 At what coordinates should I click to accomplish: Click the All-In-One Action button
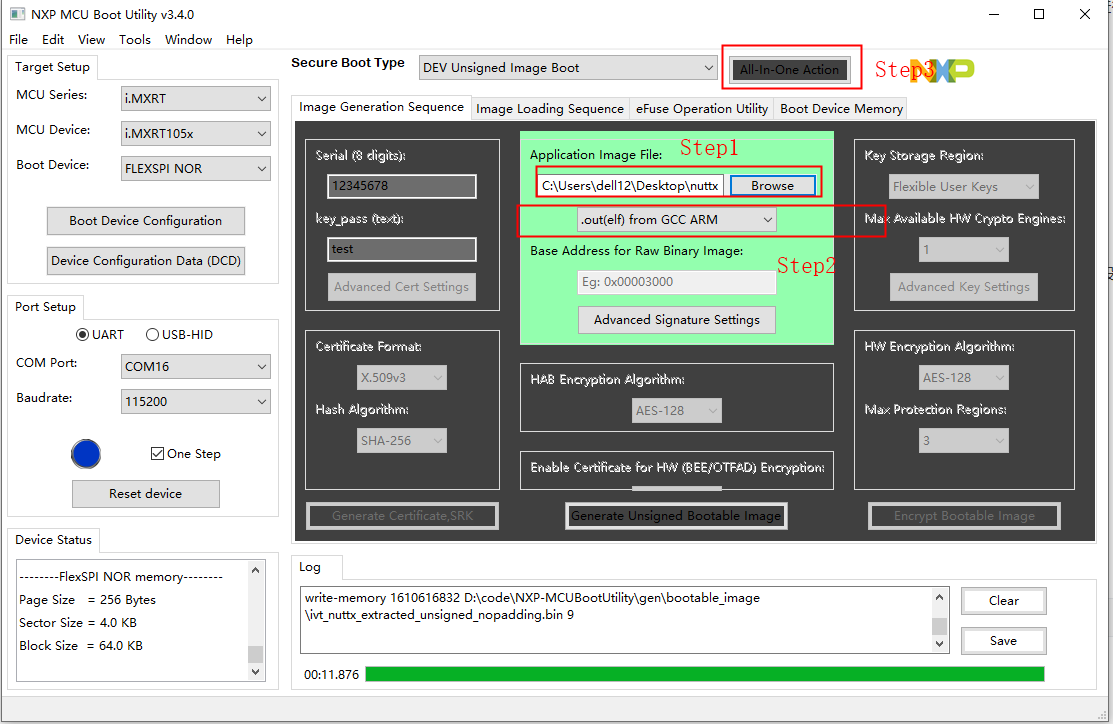click(x=789, y=70)
